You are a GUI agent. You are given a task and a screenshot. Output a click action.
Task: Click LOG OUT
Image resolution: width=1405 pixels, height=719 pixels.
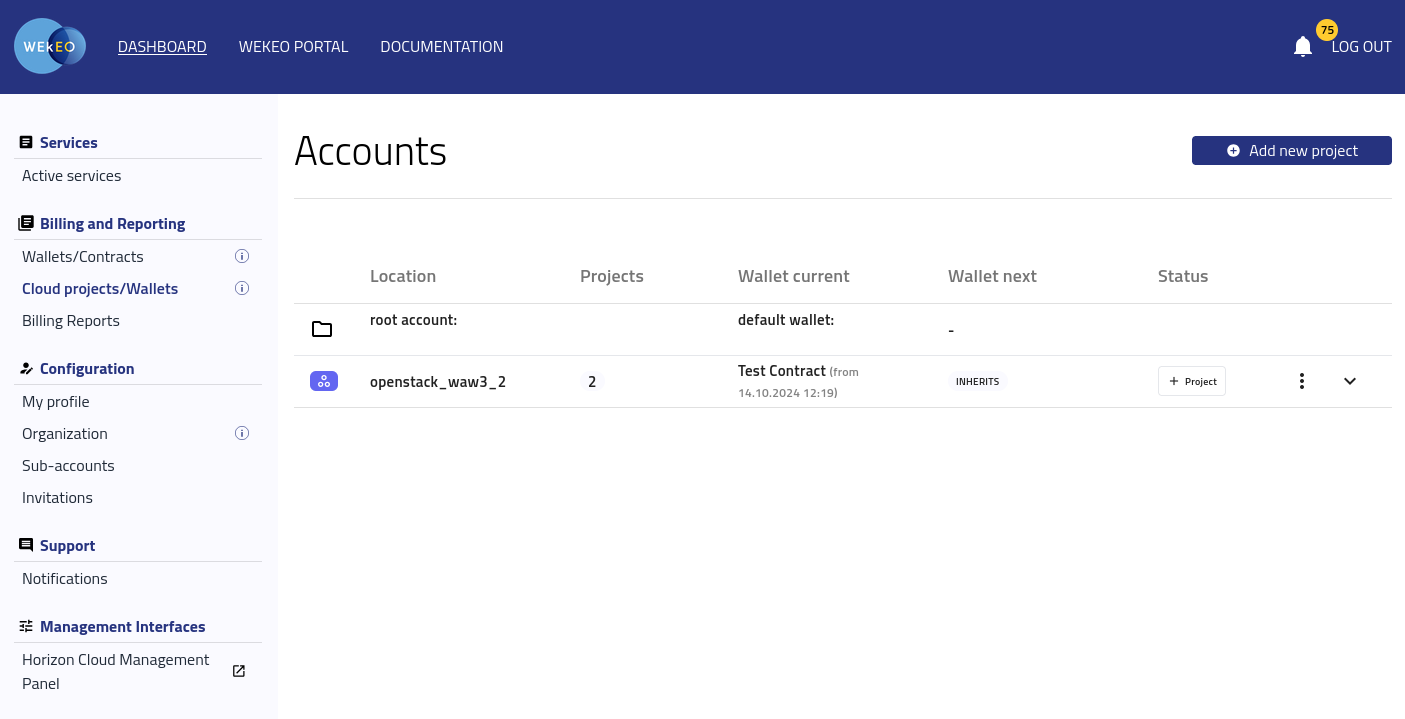pyautogui.click(x=1361, y=47)
